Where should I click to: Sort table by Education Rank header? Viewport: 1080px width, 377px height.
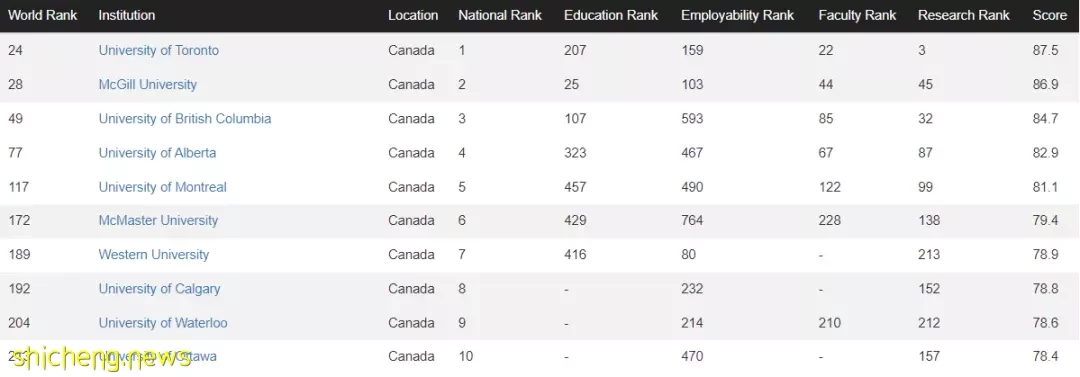click(x=611, y=15)
